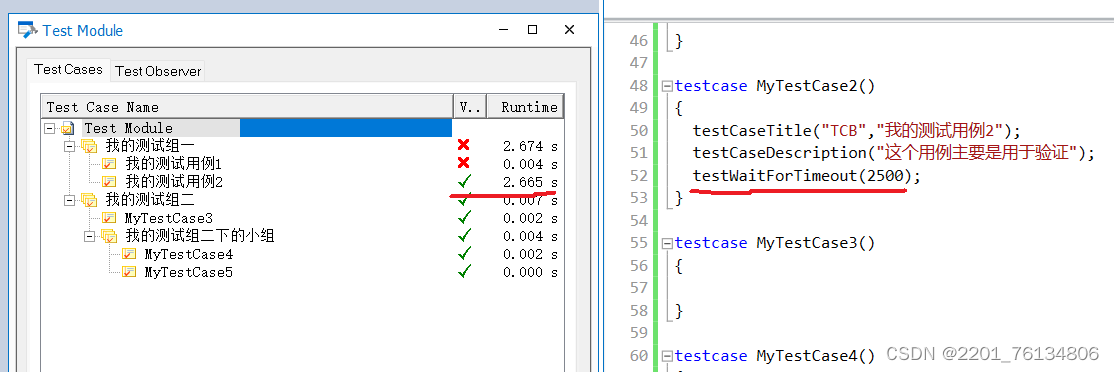Click the 2.665 s runtime value
Screen dimensions: 1114x372
point(530,182)
